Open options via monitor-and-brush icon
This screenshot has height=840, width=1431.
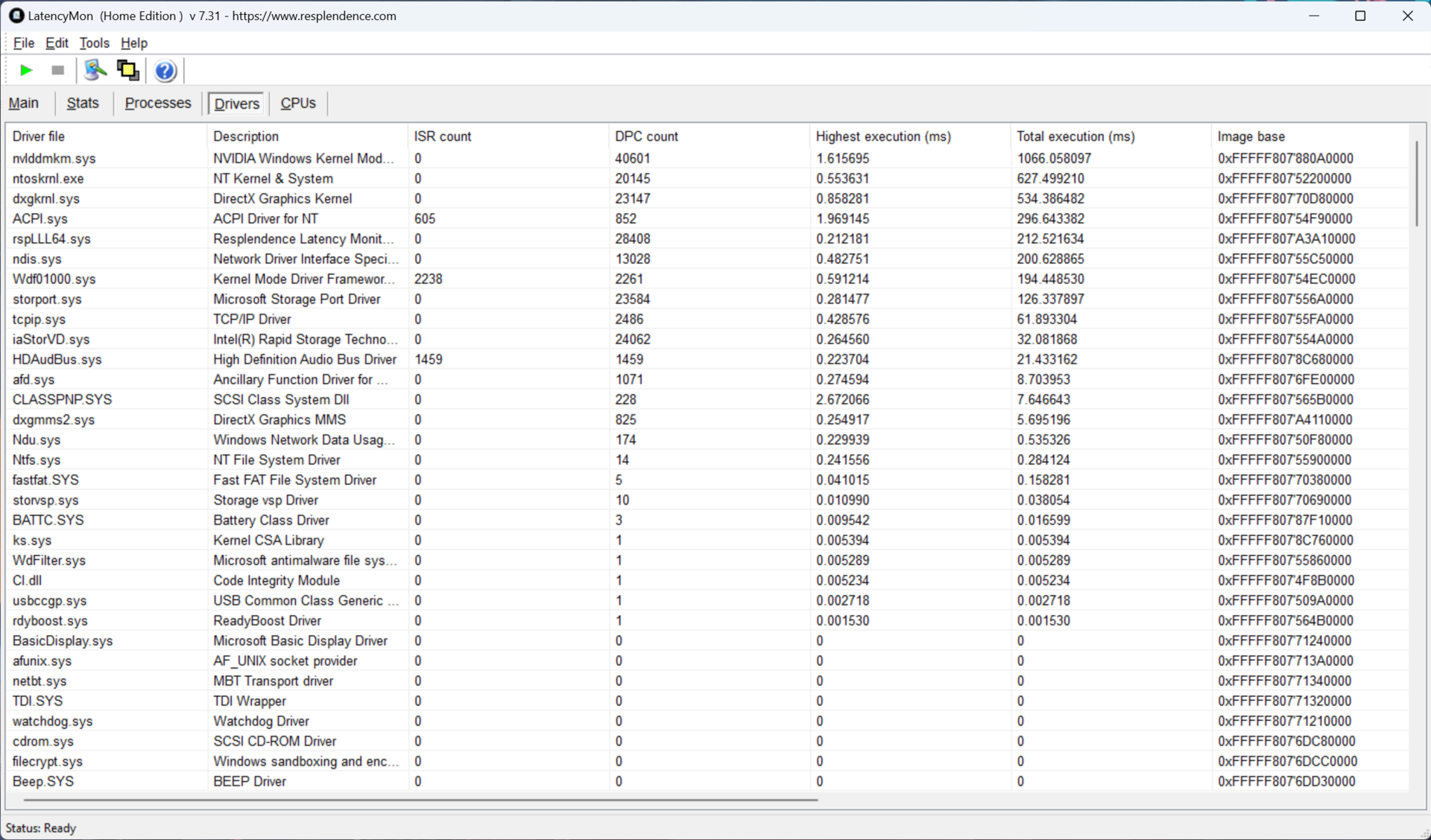point(95,70)
